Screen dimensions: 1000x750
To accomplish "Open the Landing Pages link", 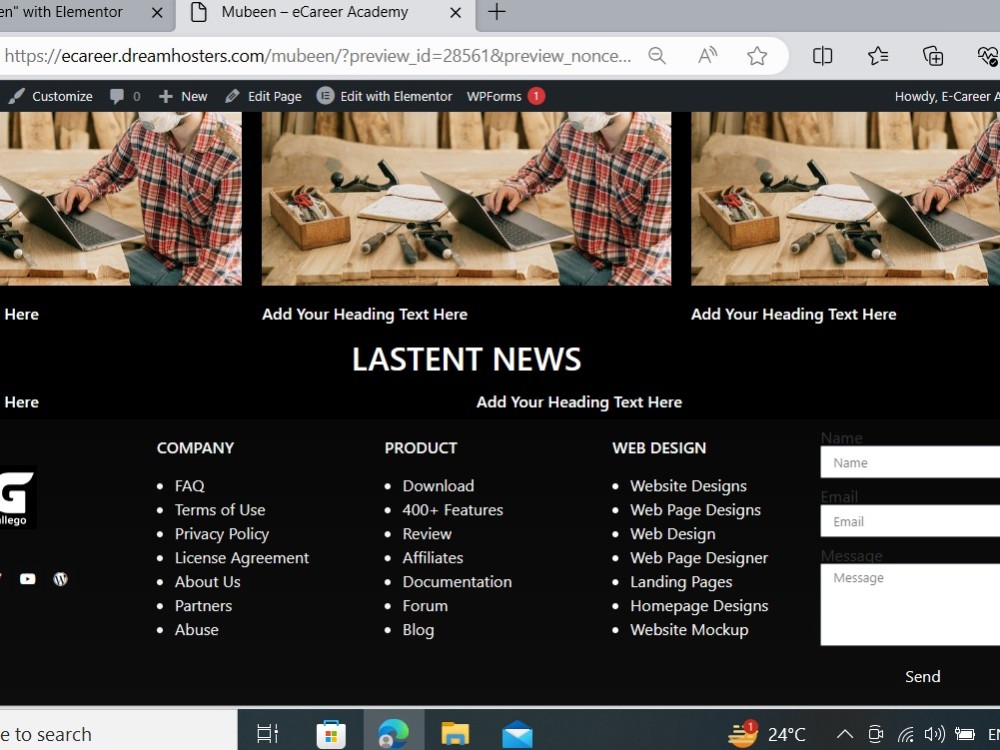I will point(681,582).
